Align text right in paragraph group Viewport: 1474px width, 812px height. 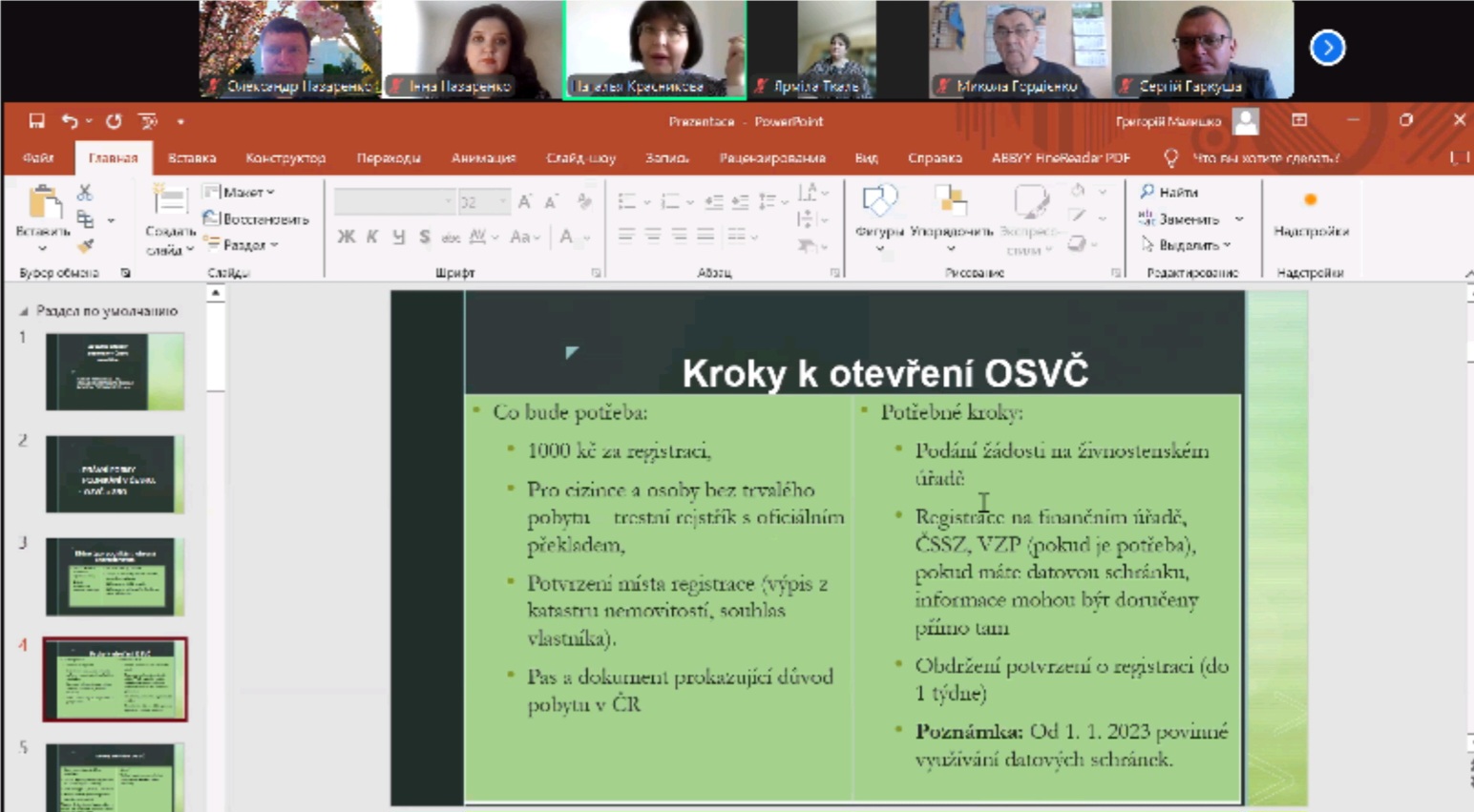click(x=679, y=235)
